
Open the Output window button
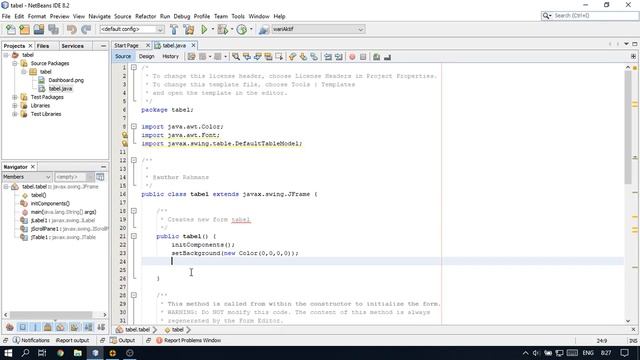click(x=122, y=340)
